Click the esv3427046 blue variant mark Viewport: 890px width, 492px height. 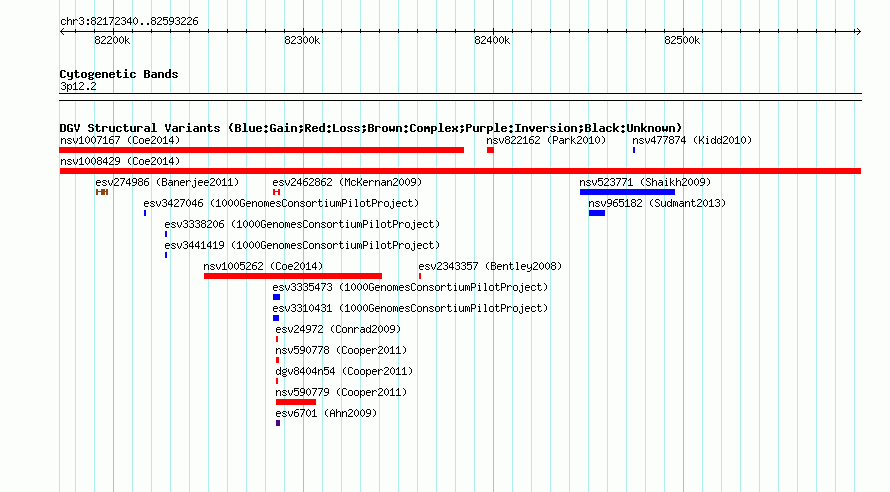tap(145, 213)
